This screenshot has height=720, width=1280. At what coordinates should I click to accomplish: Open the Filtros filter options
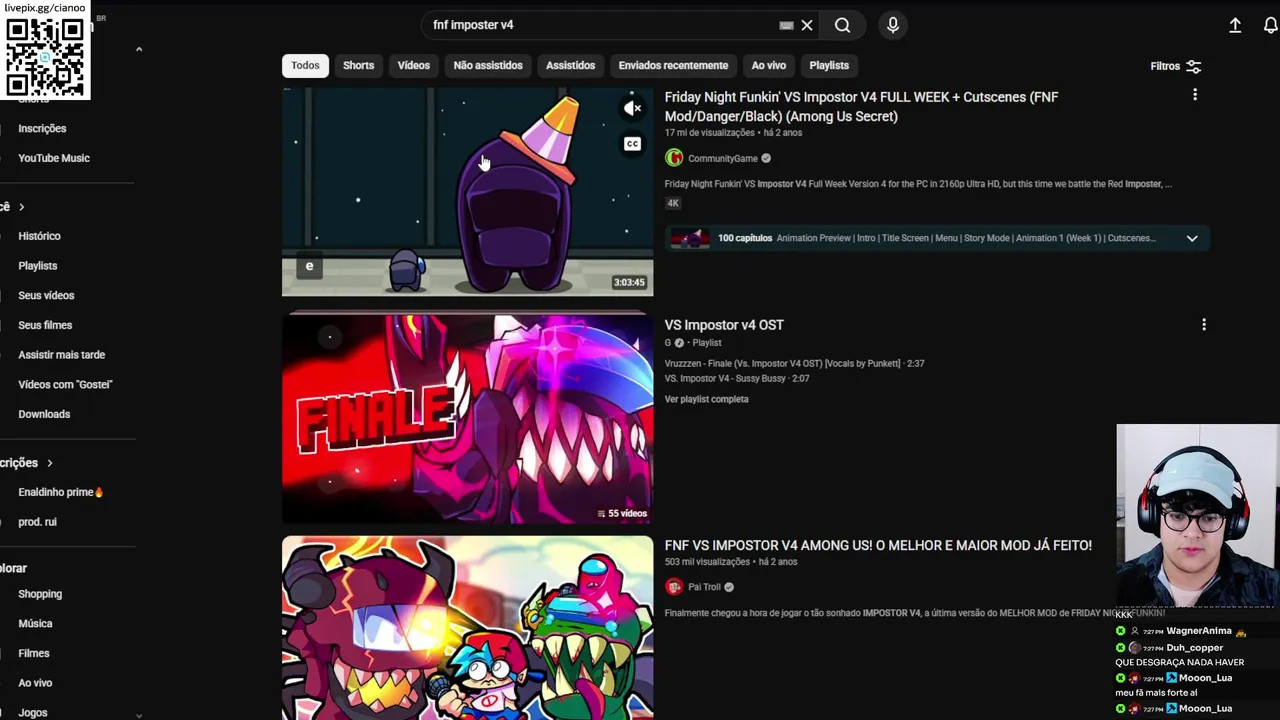point(1176,66)
